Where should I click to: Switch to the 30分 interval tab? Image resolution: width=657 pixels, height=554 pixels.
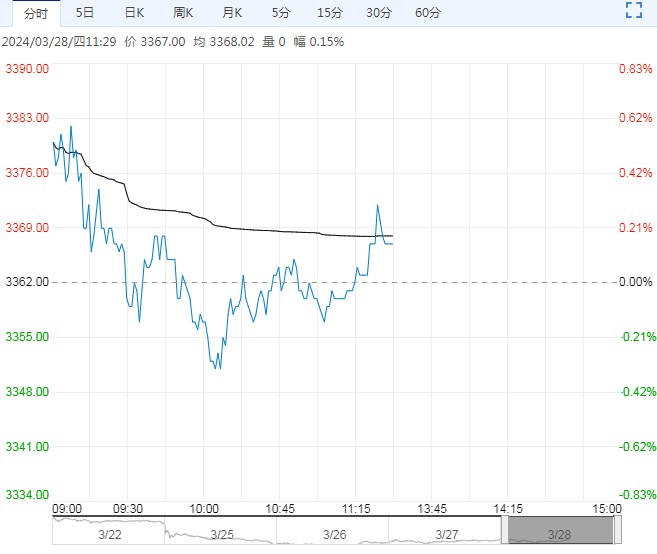click(378, 13)
